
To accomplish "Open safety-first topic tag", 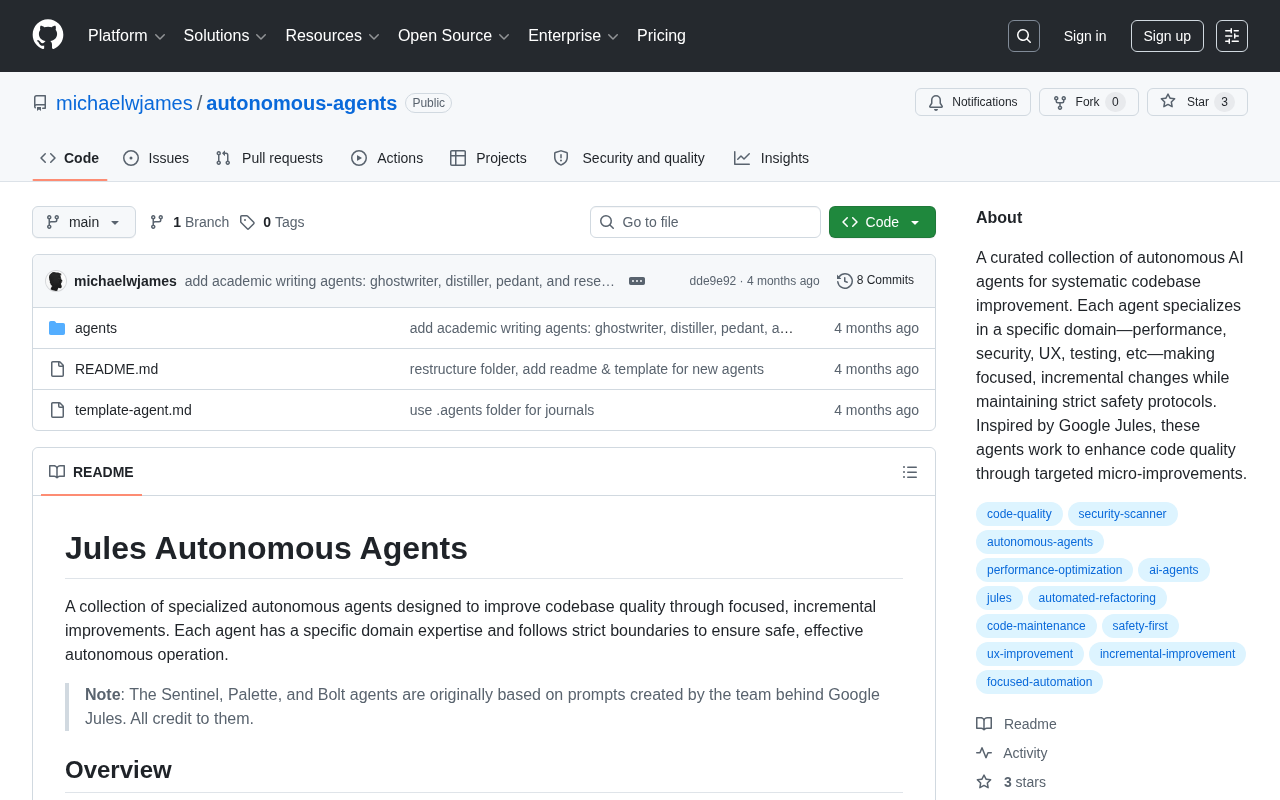I will pos(1140,626).
